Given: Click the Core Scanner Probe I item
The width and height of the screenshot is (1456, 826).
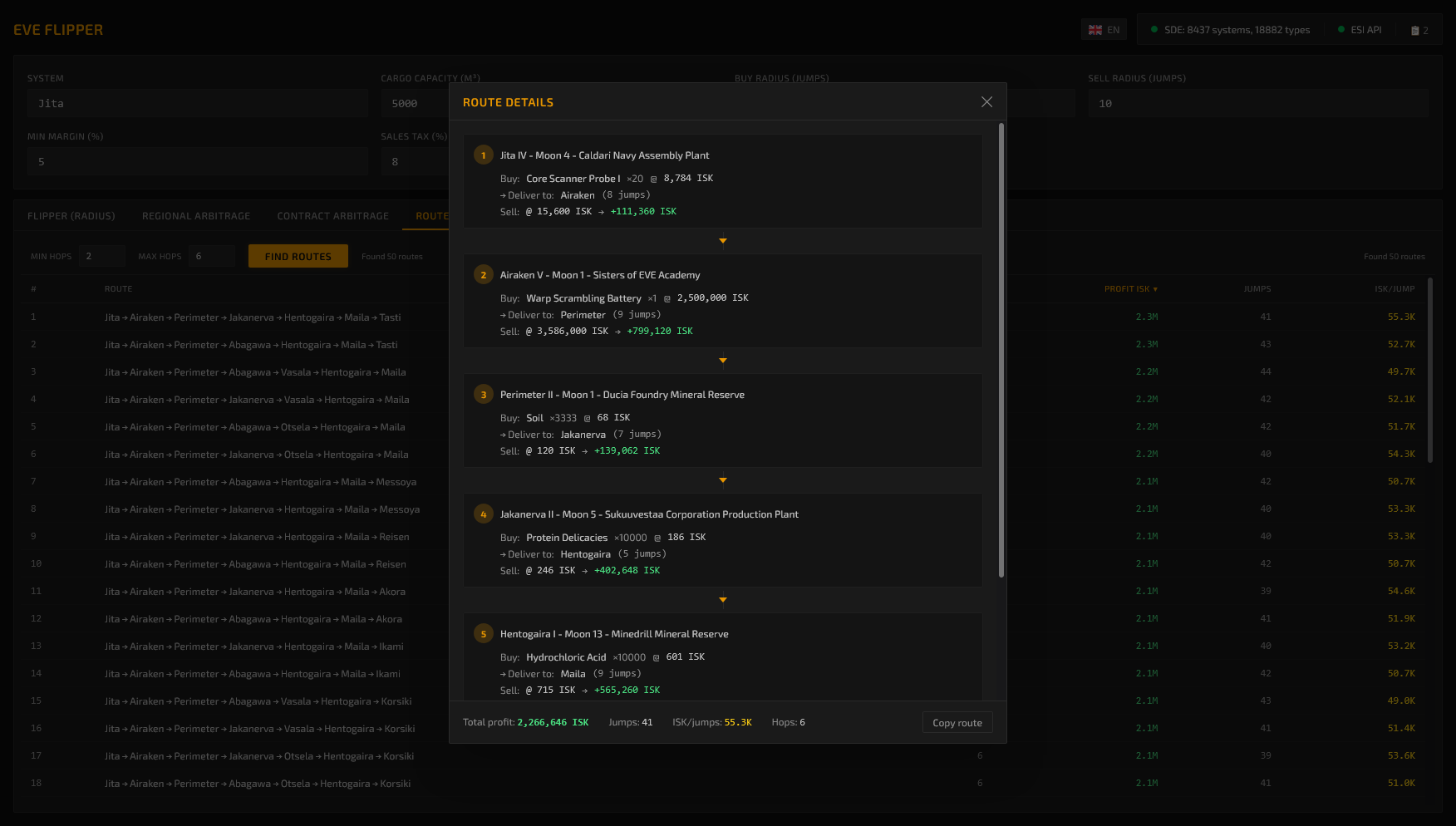Looking at the screenshot, I should point(573,179).
